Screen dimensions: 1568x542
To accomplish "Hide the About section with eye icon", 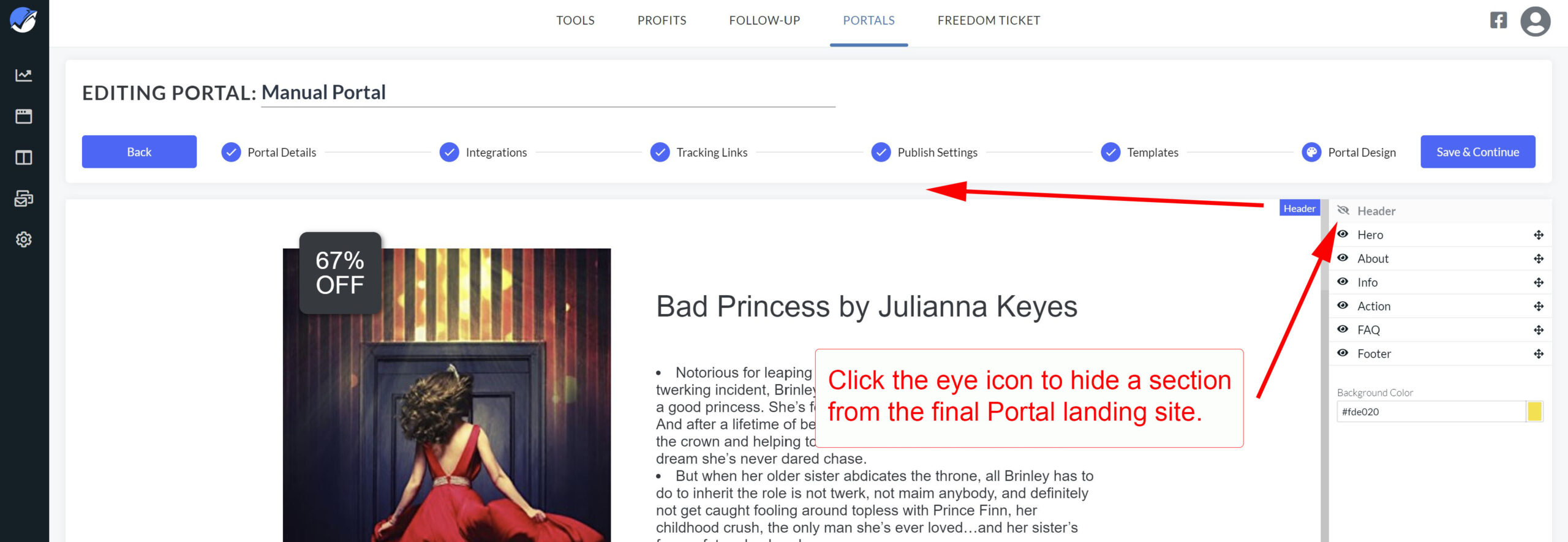I will [x=1343, y=258].
